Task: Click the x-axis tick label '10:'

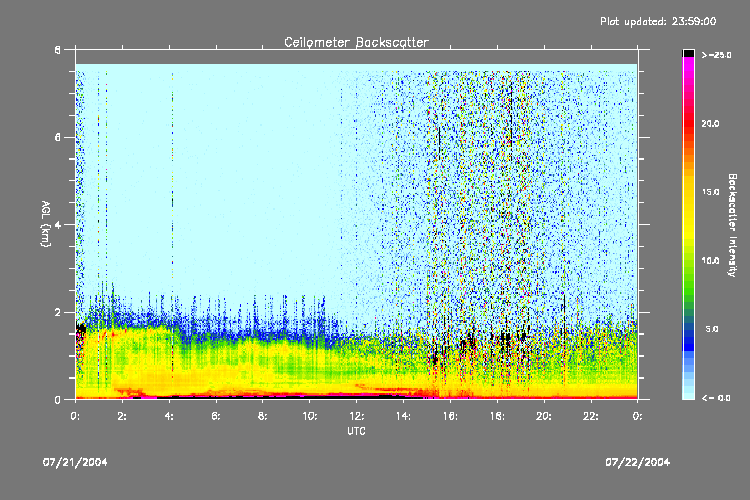Action: click(310, 416)
